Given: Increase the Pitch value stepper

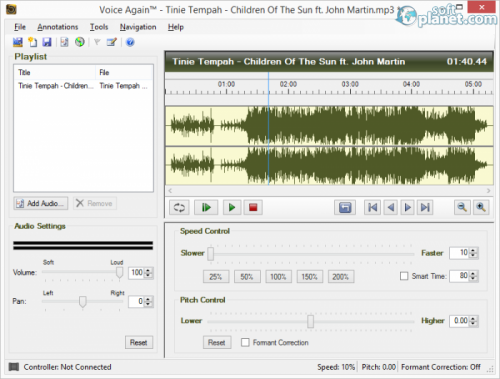Looking at the screenshot, I should [x=473, y=318].
